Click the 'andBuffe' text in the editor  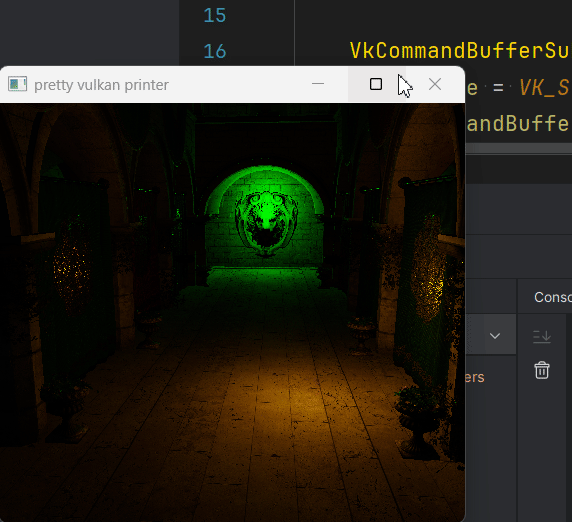coord(518,124)
